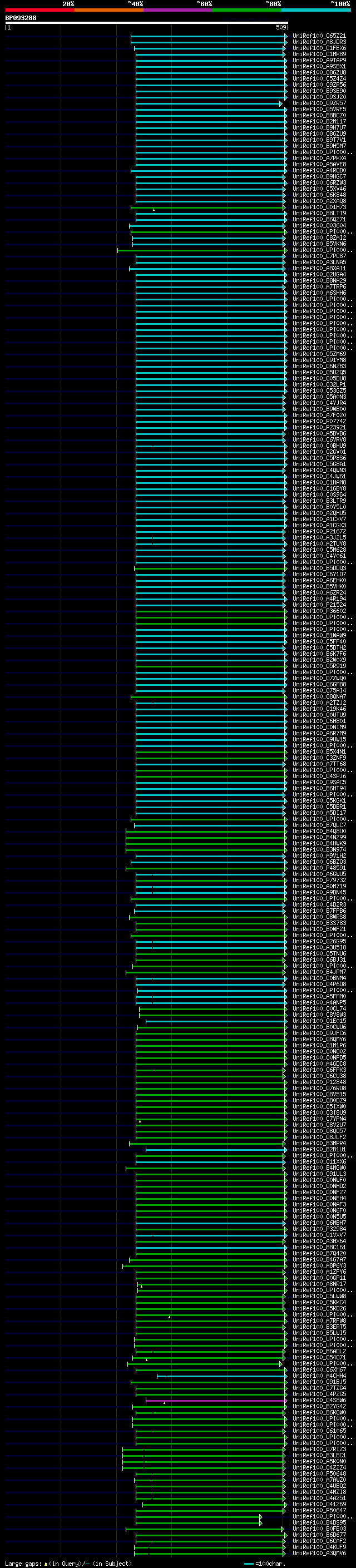
Task: Select last hit label UniRef100_A3QMV6
Action: (319, 1554)
